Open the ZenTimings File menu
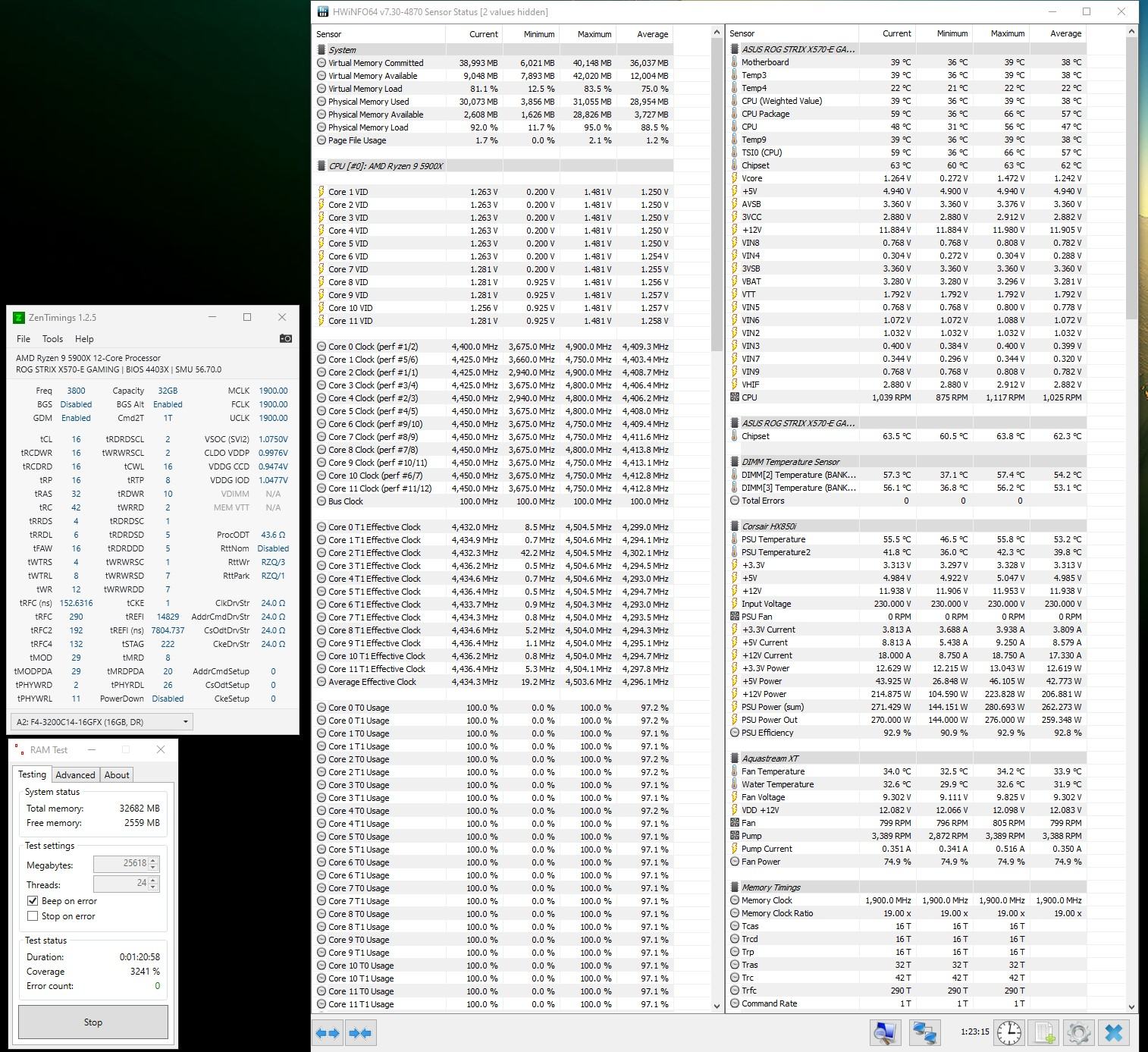 click(x=24, y=339)
